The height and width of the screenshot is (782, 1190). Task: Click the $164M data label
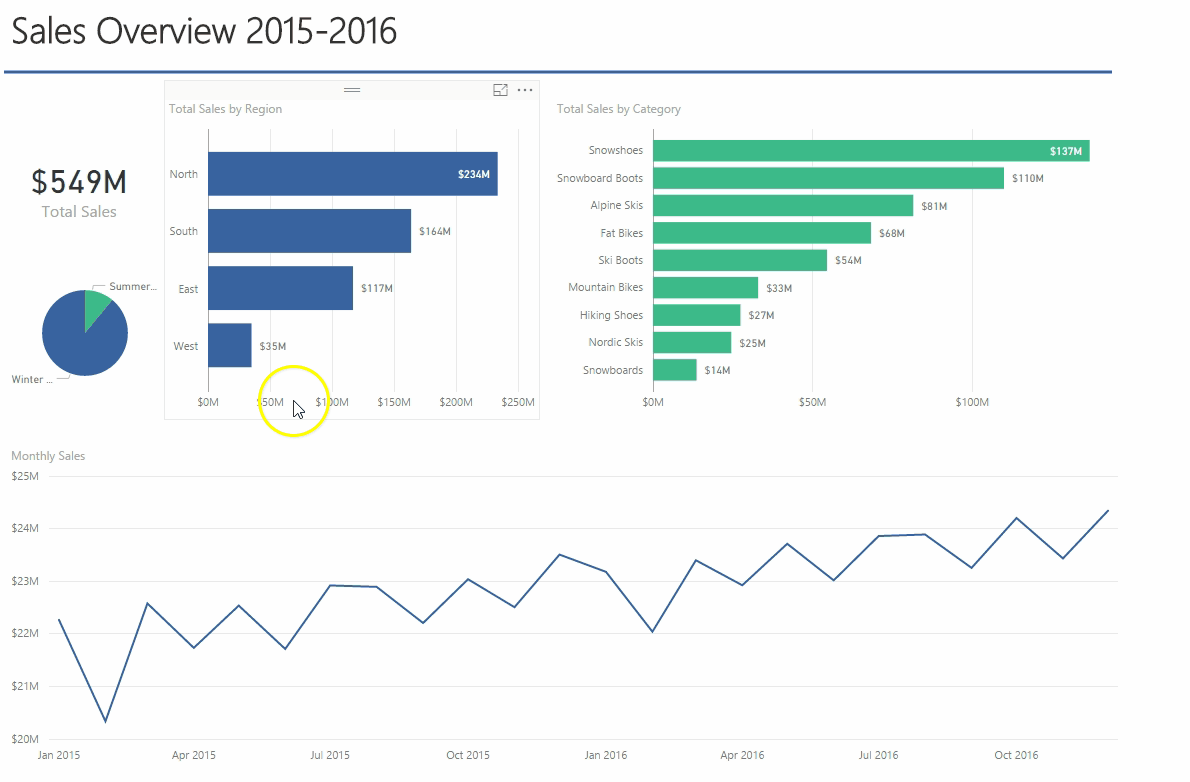(435, 232)
